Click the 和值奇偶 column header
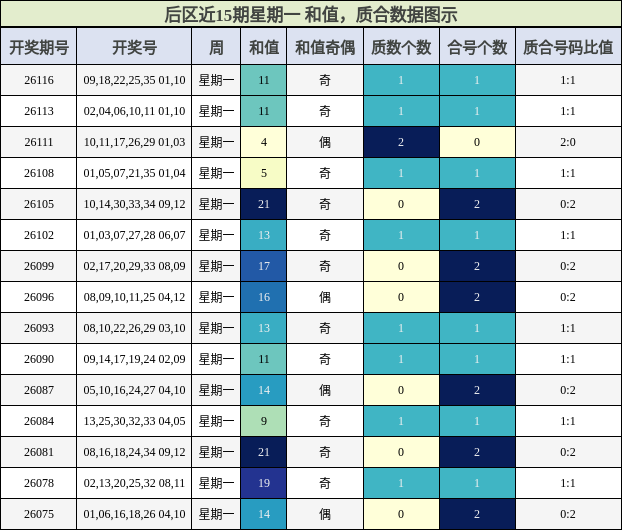The width and height of the screenshot is (622, 530). tap(325, 48)
